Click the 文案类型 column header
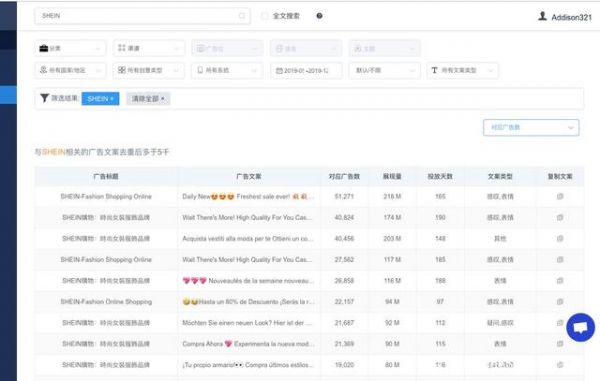The image size is (600, 381). [x=500, y=176]
